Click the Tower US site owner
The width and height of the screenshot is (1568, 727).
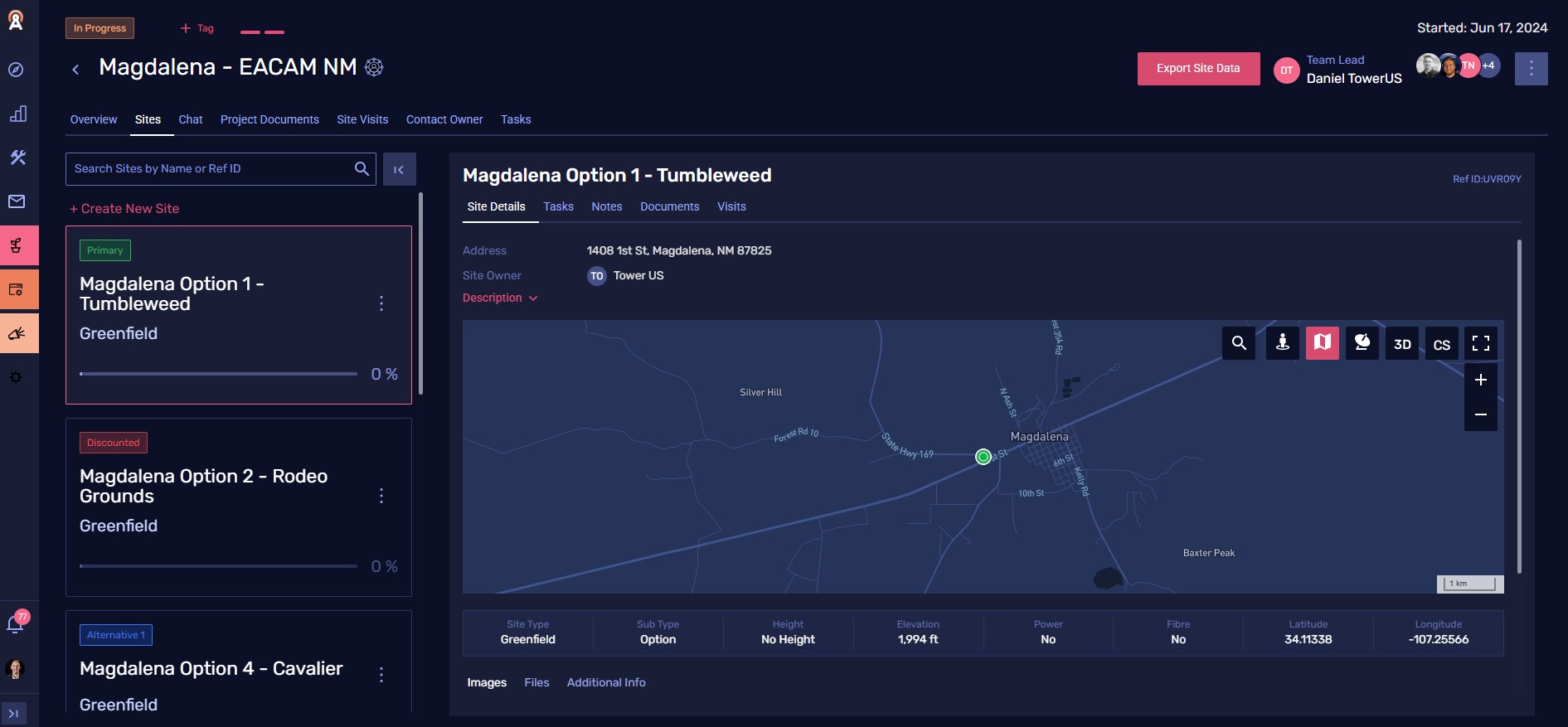point(626,276)
